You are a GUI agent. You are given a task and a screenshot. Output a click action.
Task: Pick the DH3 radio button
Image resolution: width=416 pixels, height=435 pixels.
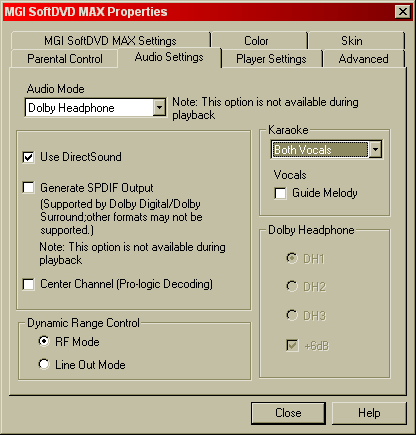[x=292, y=315]
